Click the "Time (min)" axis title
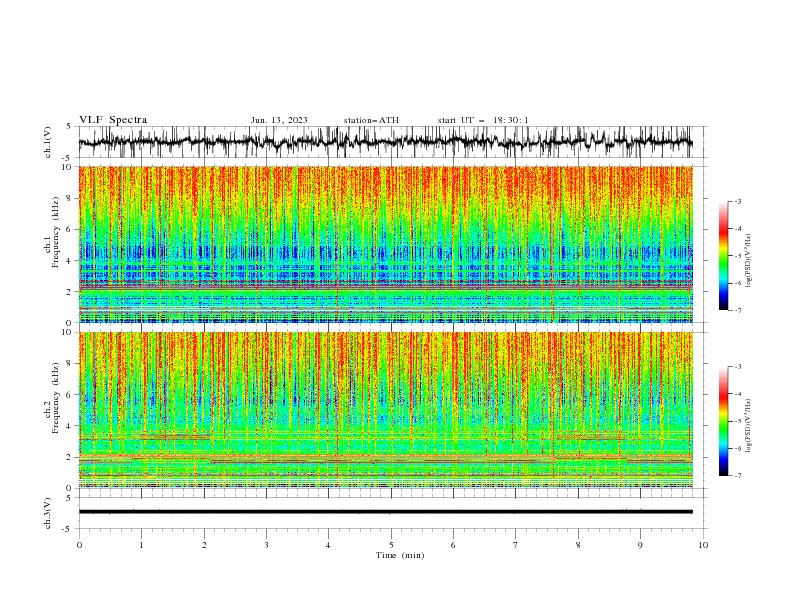 pos(400,555)
